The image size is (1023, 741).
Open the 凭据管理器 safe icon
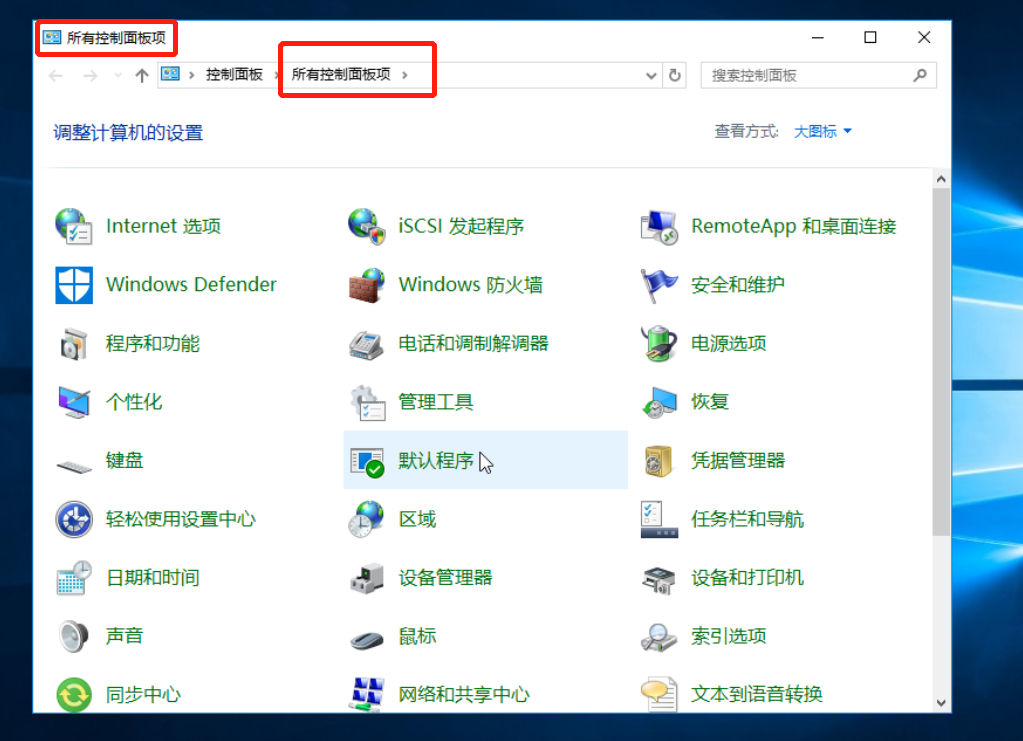[x=659, y=461]
